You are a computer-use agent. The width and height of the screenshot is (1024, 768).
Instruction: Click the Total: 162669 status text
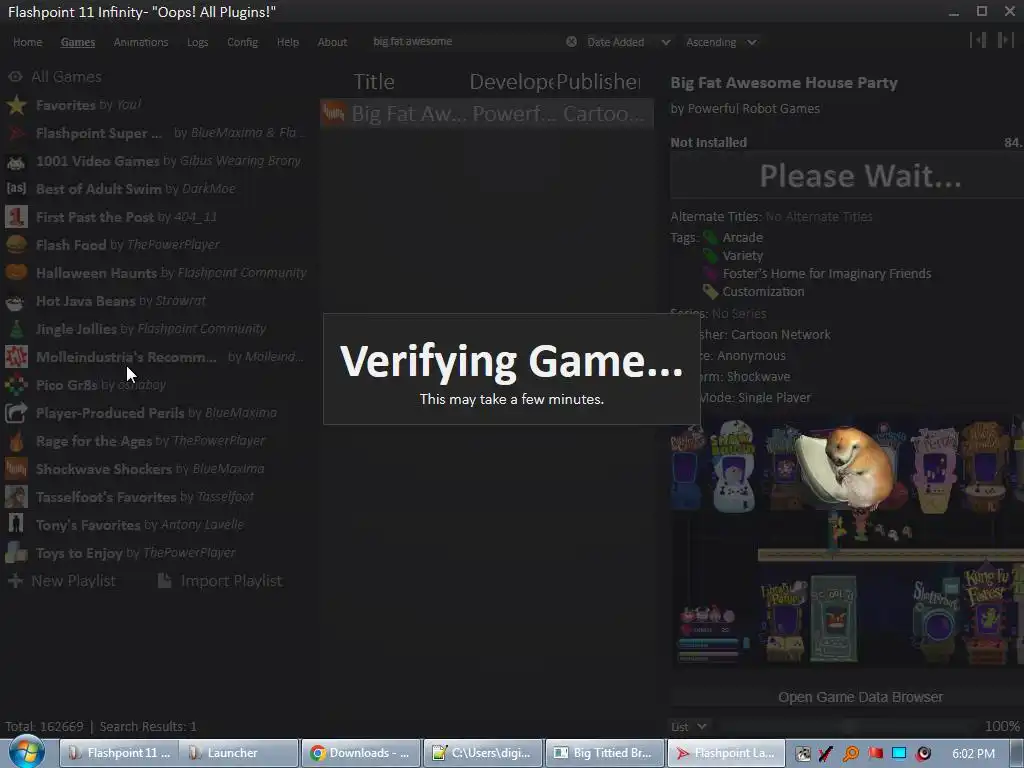44,727
